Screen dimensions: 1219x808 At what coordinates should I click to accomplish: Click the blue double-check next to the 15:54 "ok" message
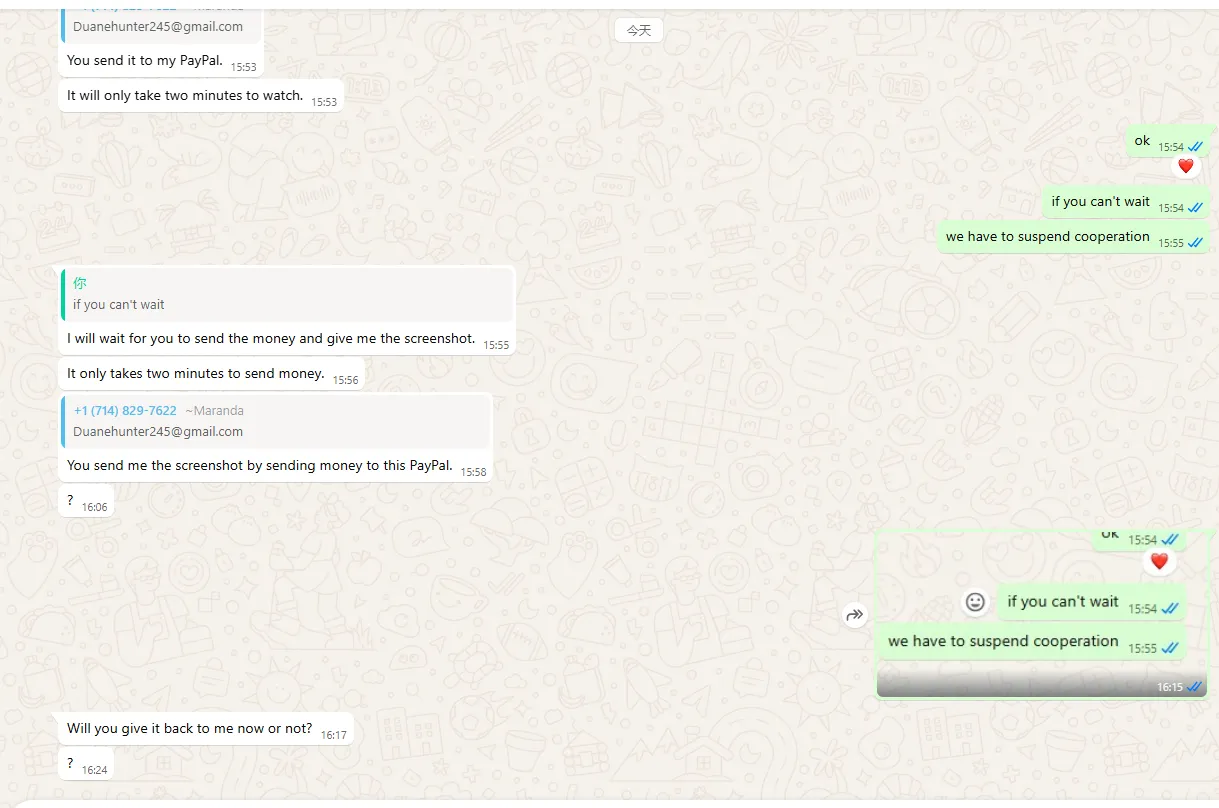[x=1195, y=147]
